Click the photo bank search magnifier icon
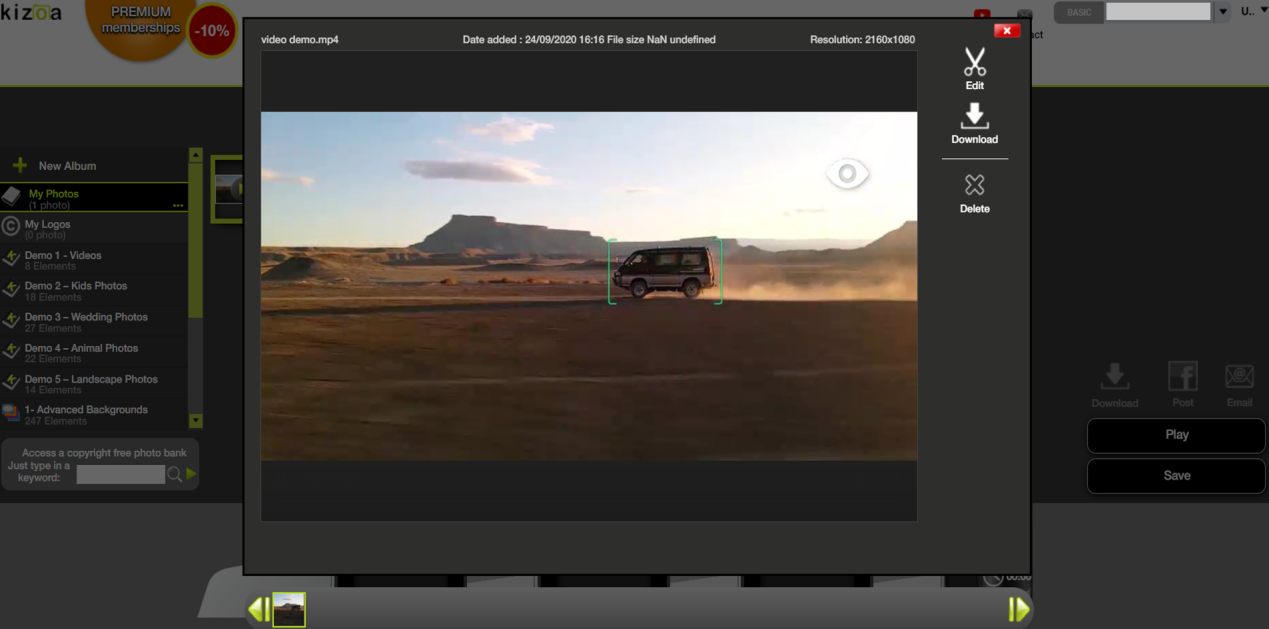1269x629 pixels. point(174,474)
